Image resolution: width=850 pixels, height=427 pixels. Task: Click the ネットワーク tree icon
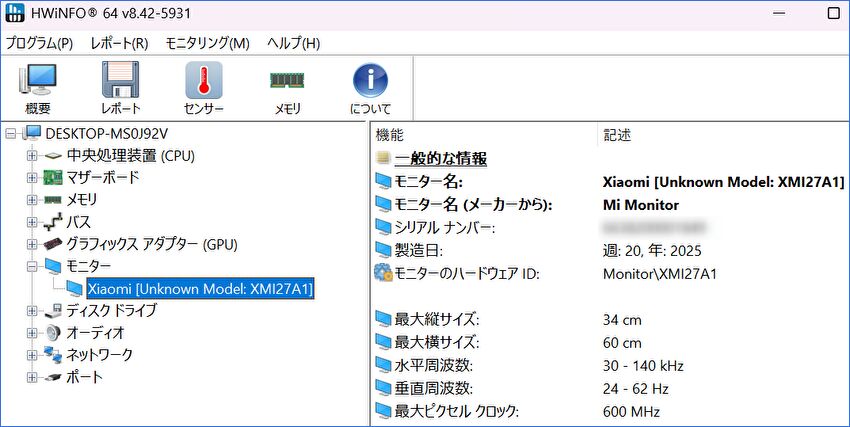[x=53, y=354]
